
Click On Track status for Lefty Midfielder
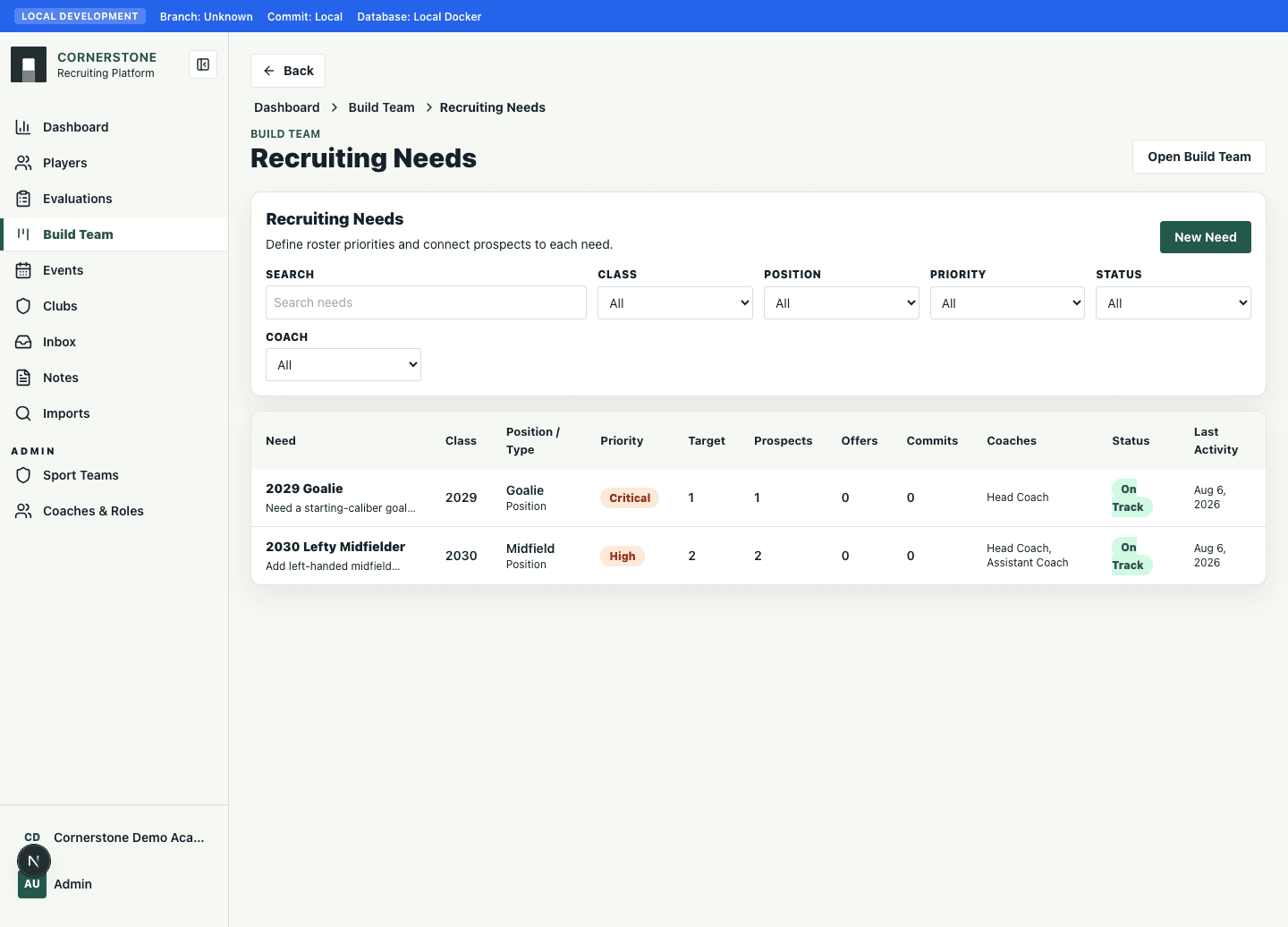coord(1131,556)
